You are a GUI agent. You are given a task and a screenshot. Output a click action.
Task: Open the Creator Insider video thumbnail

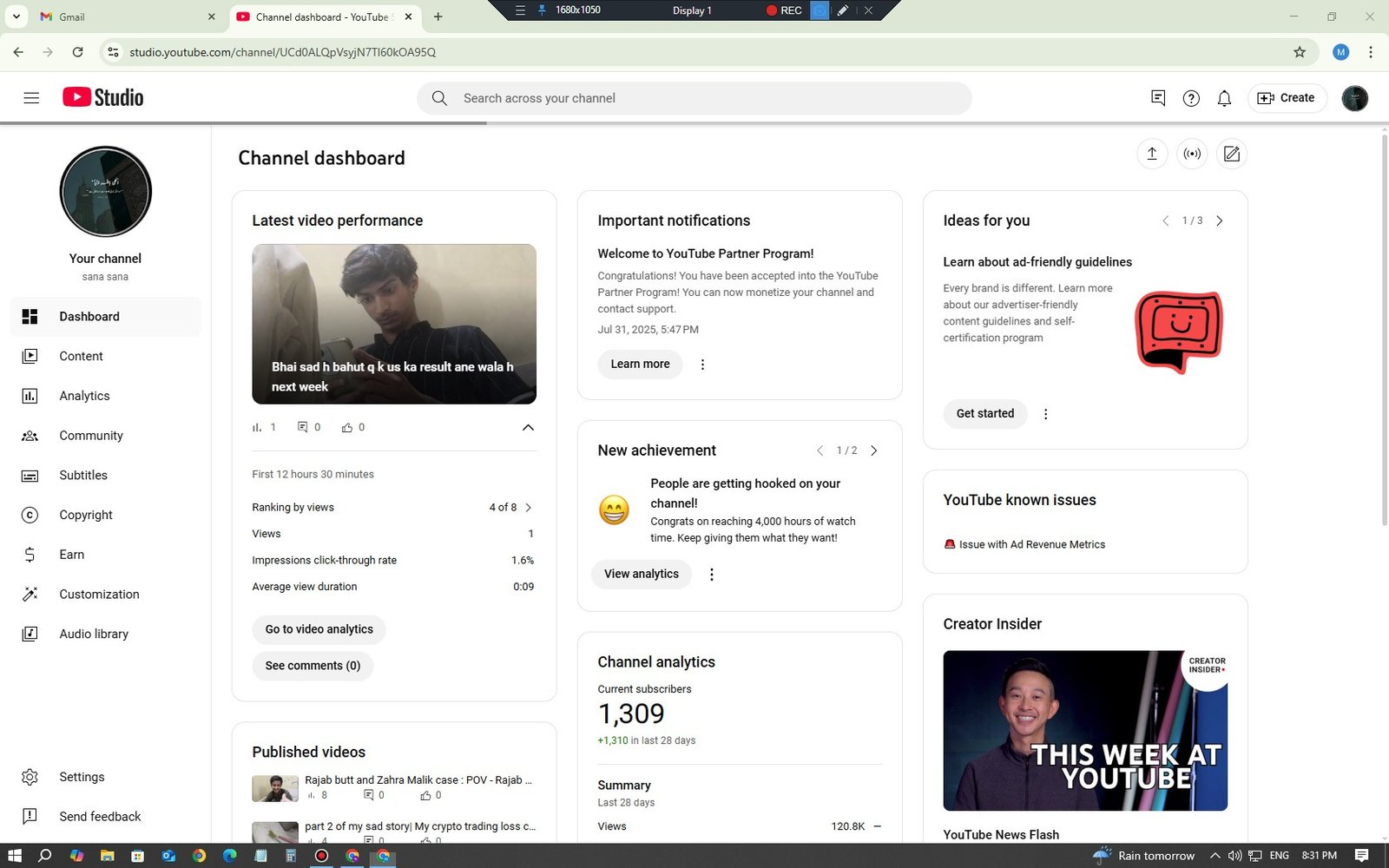click(1085, 731)
